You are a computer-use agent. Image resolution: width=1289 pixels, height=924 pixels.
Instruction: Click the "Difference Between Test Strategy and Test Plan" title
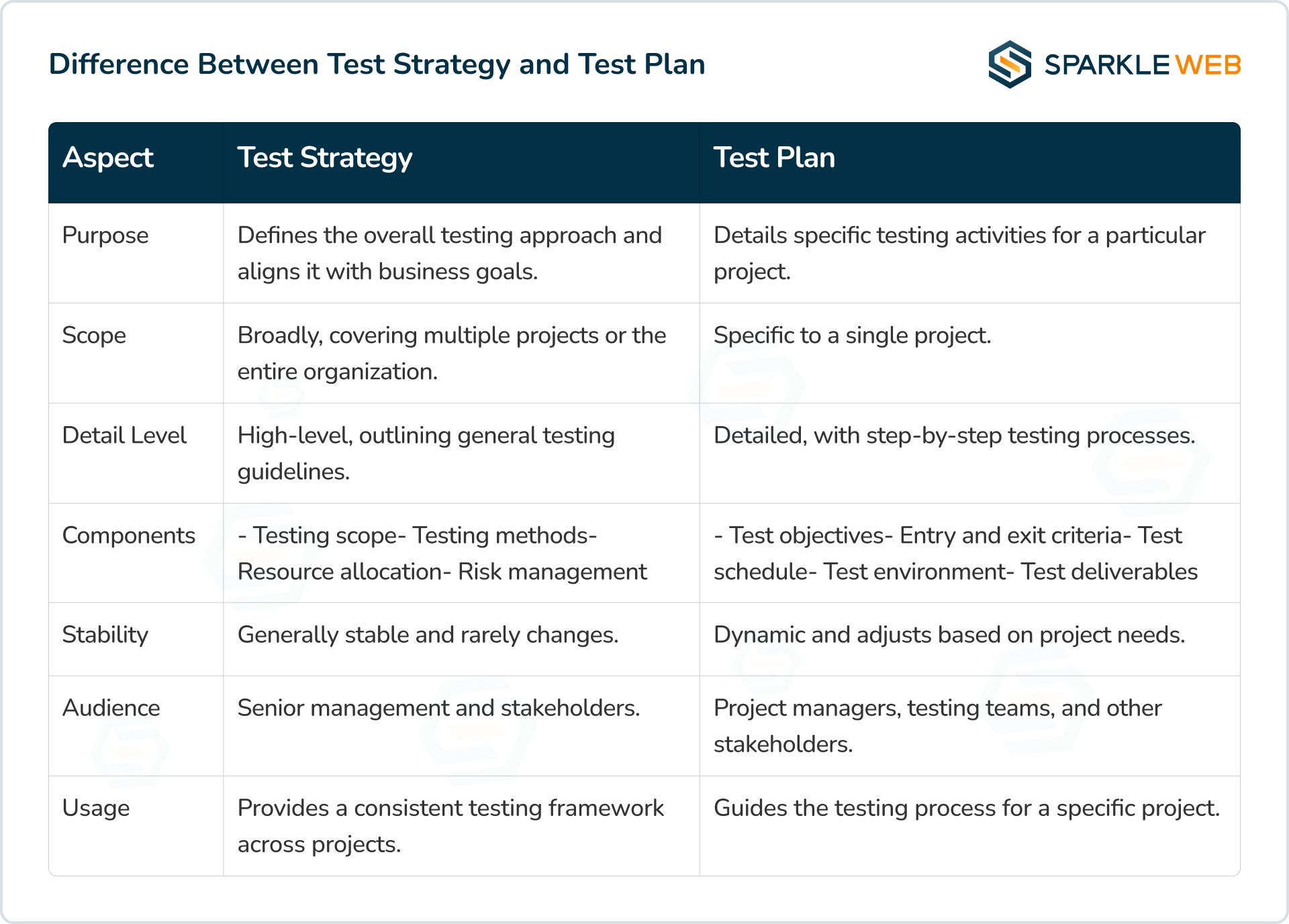tap(377, 64)
